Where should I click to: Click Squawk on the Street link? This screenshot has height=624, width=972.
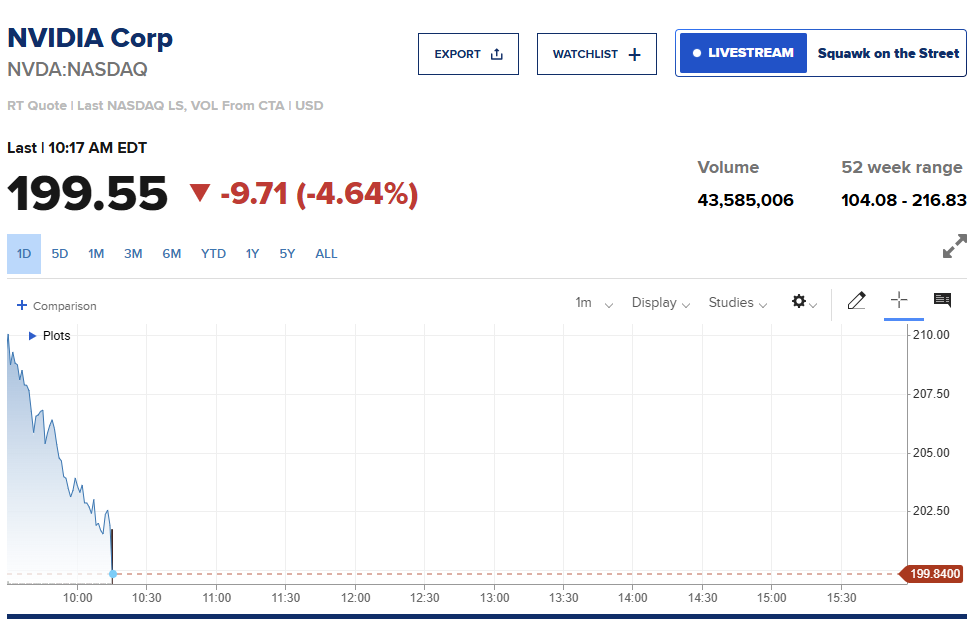click(x=887, y=53)
